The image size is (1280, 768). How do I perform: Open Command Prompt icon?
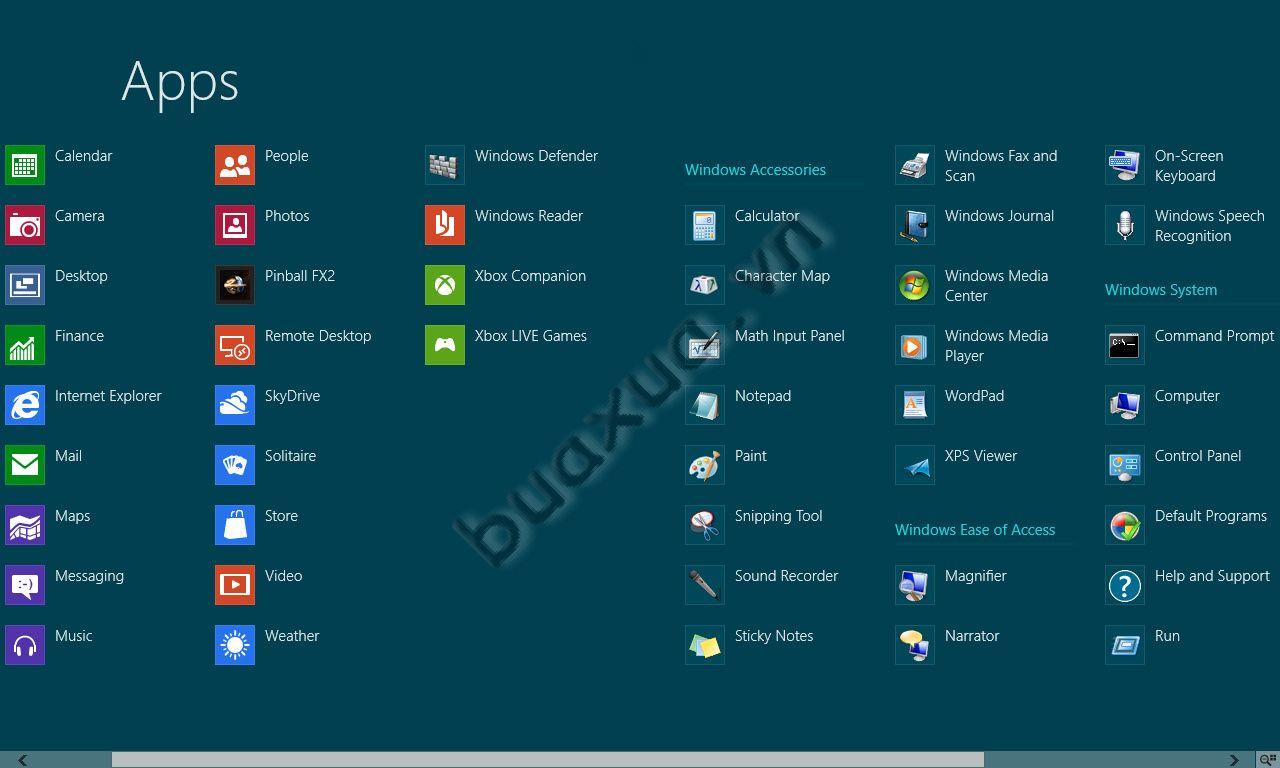click(x=1125, y=345)
